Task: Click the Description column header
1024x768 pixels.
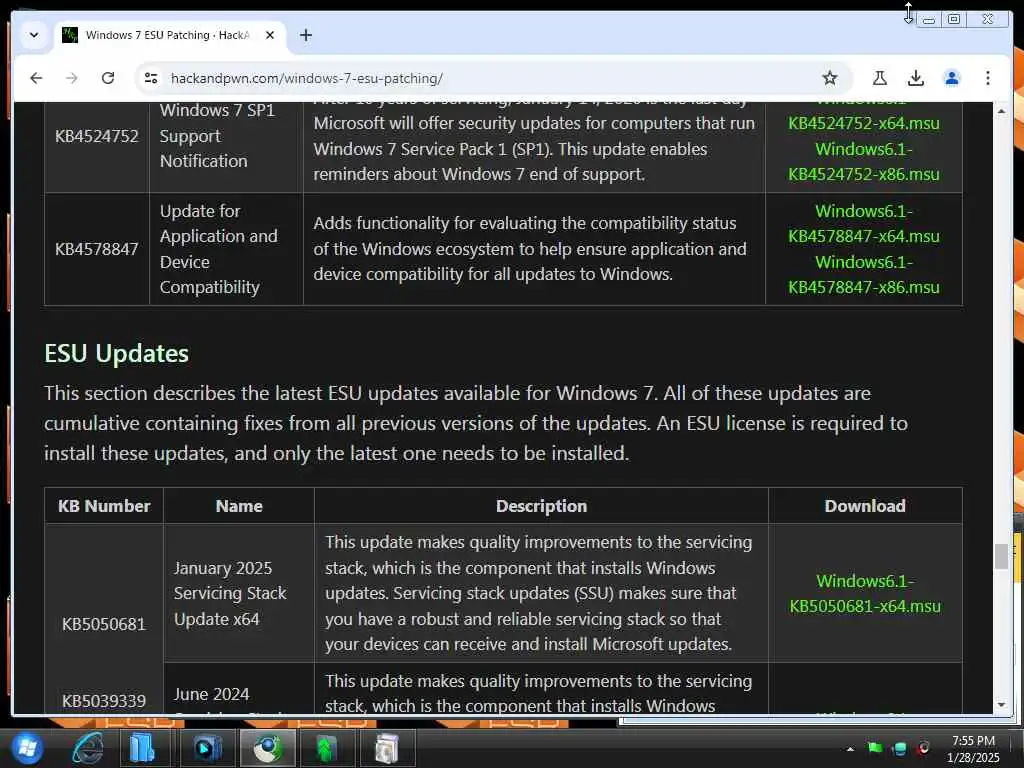Action: tap(541, 506)
